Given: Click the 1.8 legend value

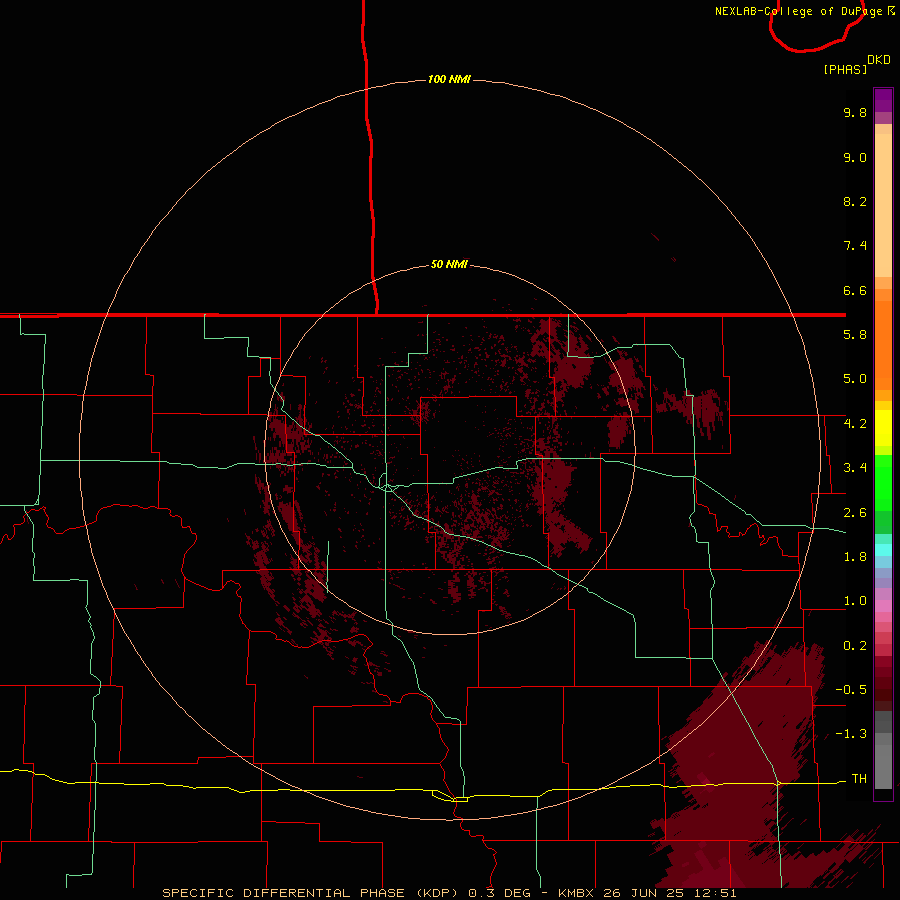Looking at the screenshot, I should [855, 557].
